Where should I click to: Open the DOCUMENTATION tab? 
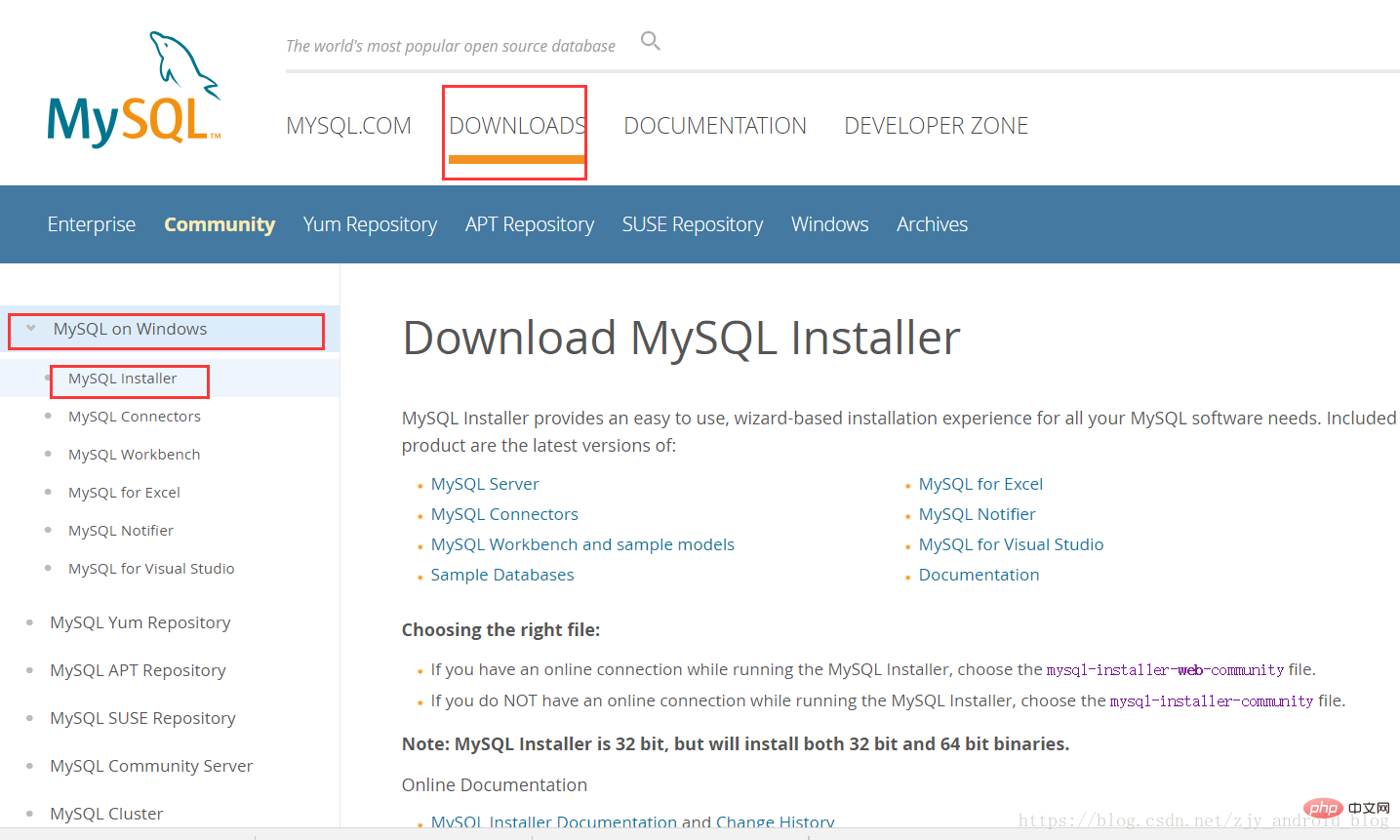[715, 126]
